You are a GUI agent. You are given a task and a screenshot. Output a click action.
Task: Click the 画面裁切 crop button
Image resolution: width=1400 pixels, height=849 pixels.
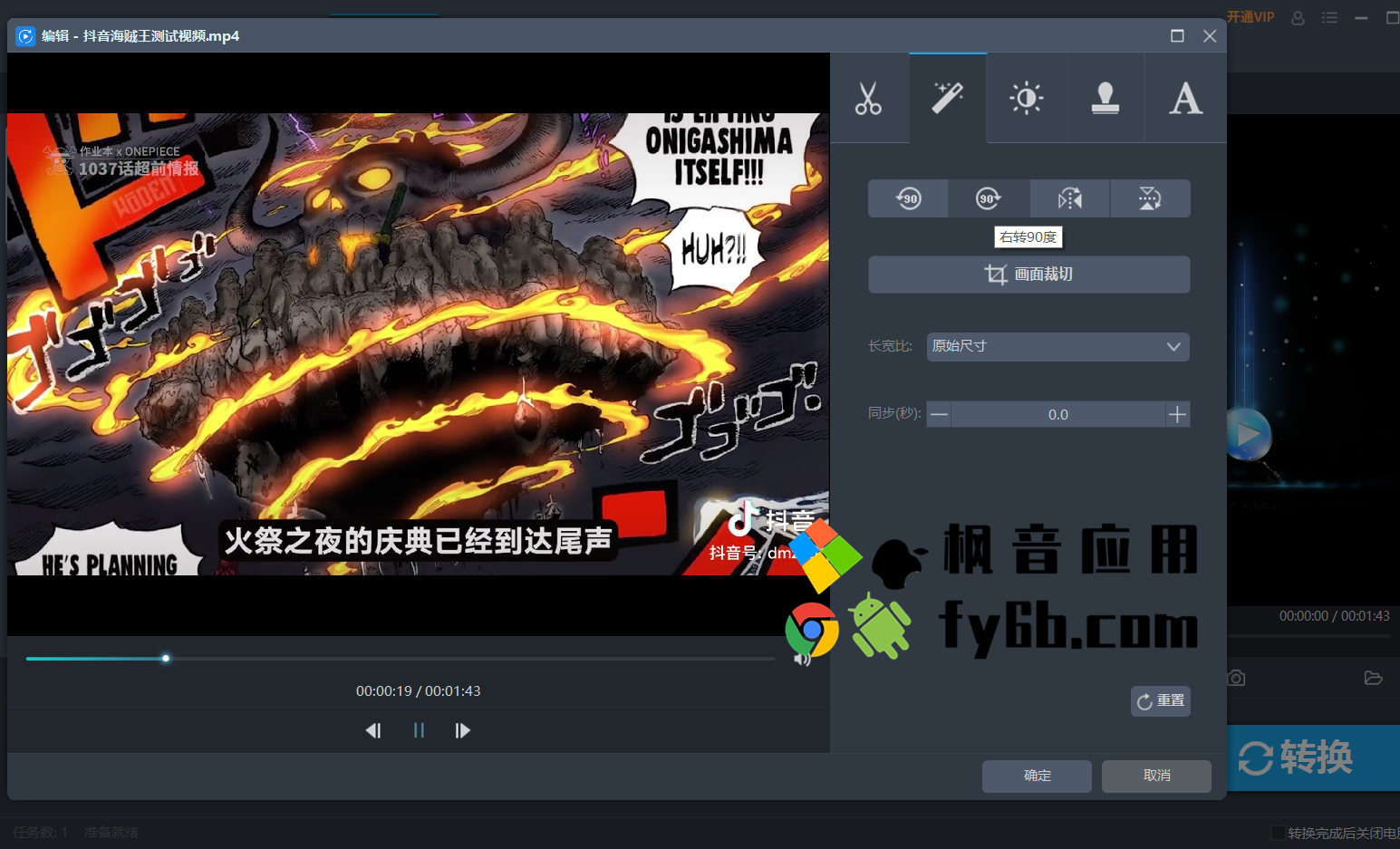click(1029, 275)
